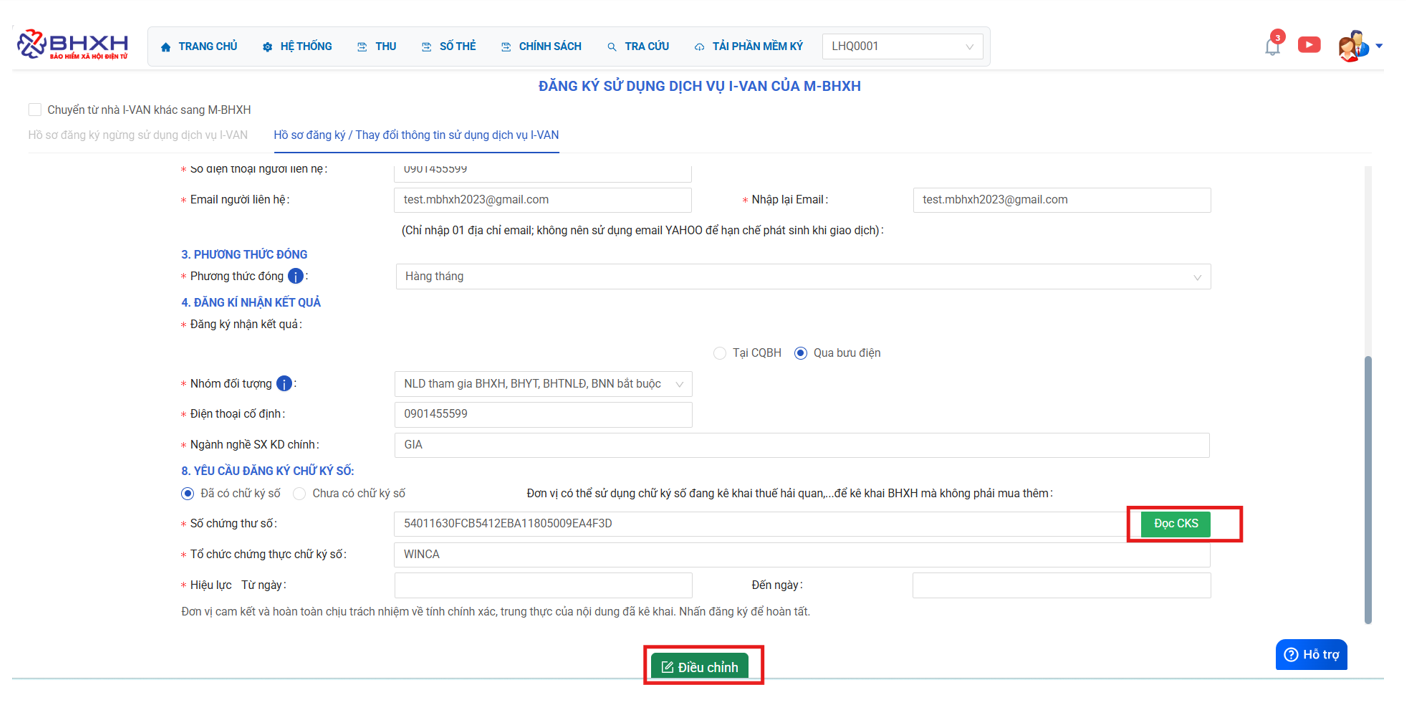Tick the Chuyển từ nhà I-VAN khác checkbox
Viewport: 1406px width, 706px height.
(35, 110)
